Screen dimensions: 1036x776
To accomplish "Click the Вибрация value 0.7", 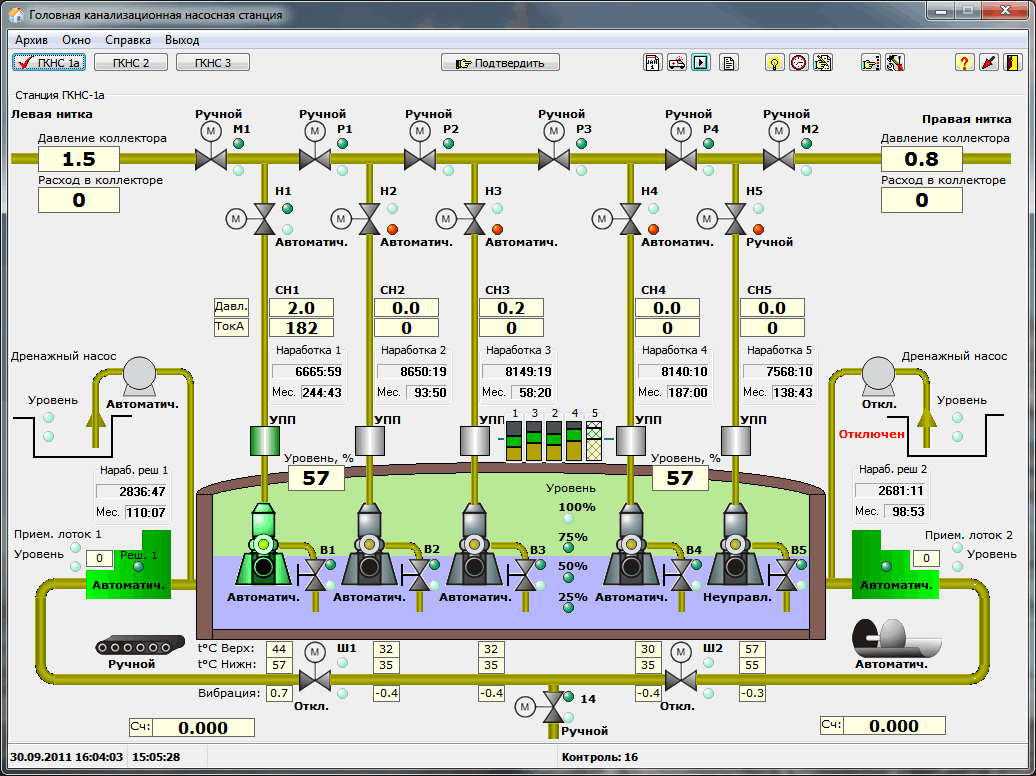I will (x=279, y=693).
